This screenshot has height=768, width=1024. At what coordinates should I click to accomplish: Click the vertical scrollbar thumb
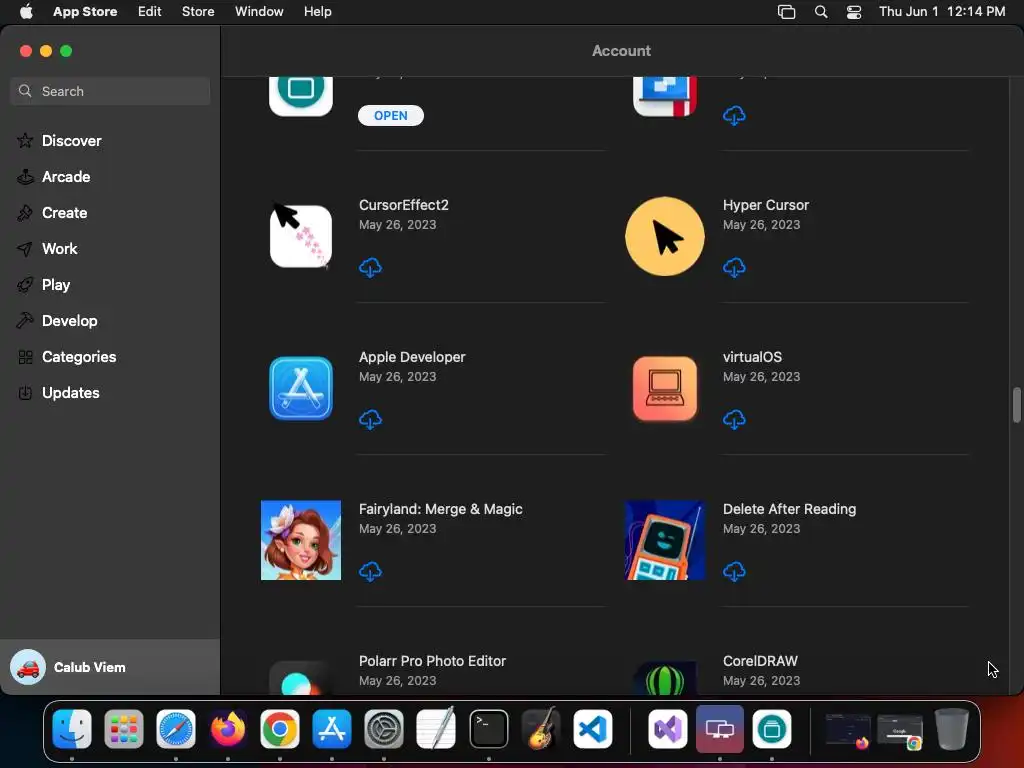click(x=1016, y=406)
